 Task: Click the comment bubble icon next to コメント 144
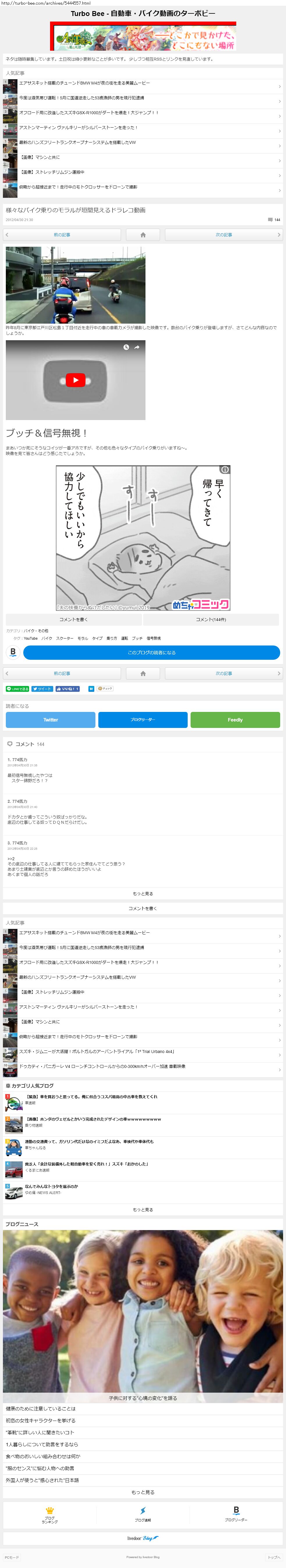tap(10, 744)
